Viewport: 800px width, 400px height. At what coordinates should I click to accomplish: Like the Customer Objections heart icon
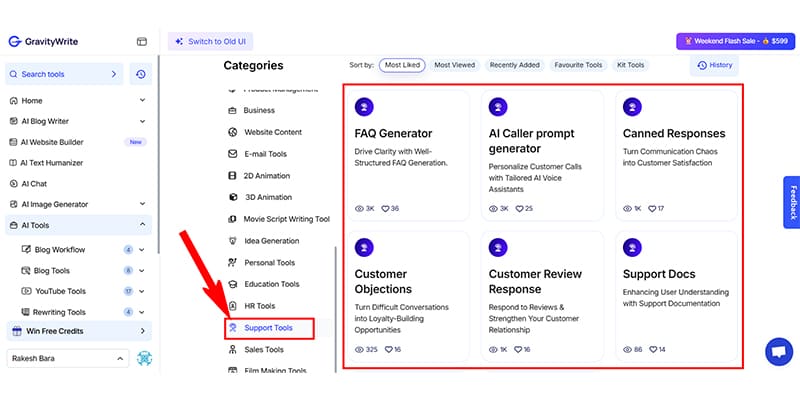pyautogui.click(x=389, y=349)
